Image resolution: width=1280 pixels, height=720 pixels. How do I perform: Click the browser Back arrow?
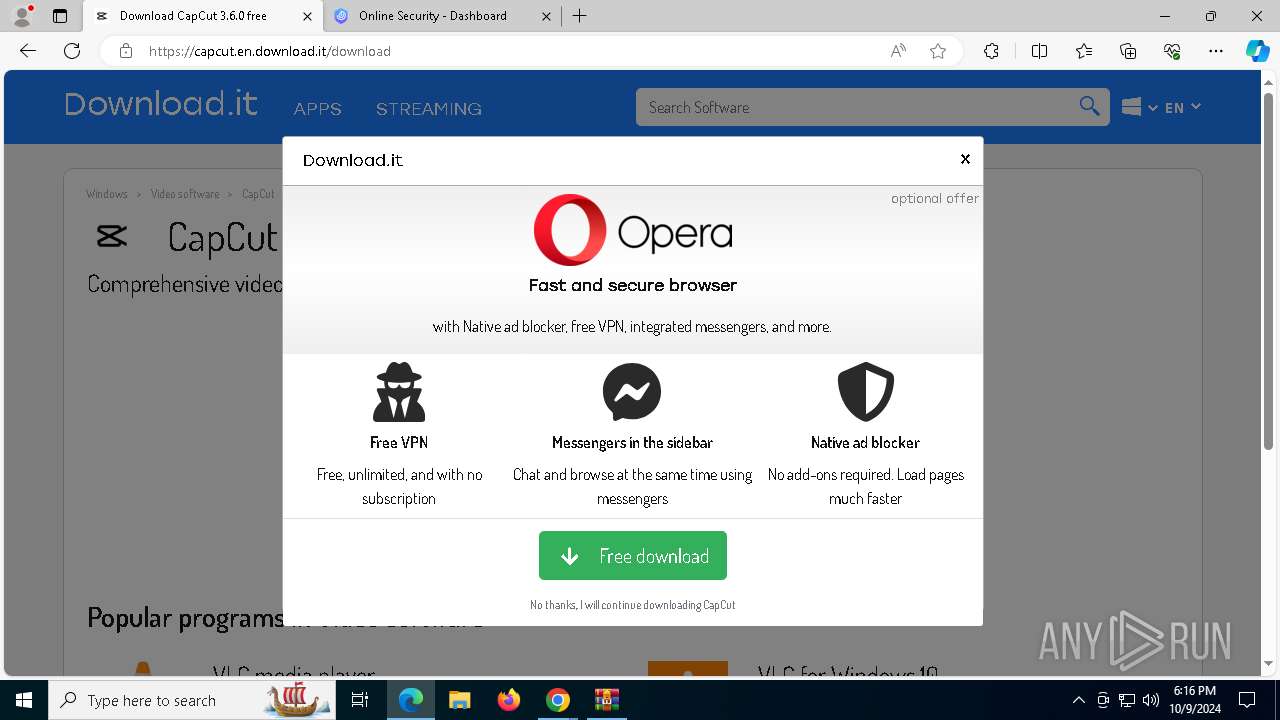28,51
